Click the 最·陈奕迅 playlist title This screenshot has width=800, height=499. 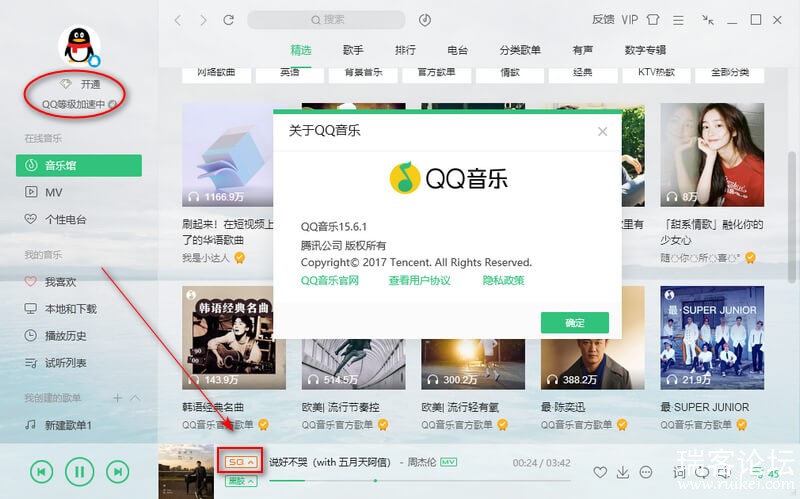click(563, 407)
